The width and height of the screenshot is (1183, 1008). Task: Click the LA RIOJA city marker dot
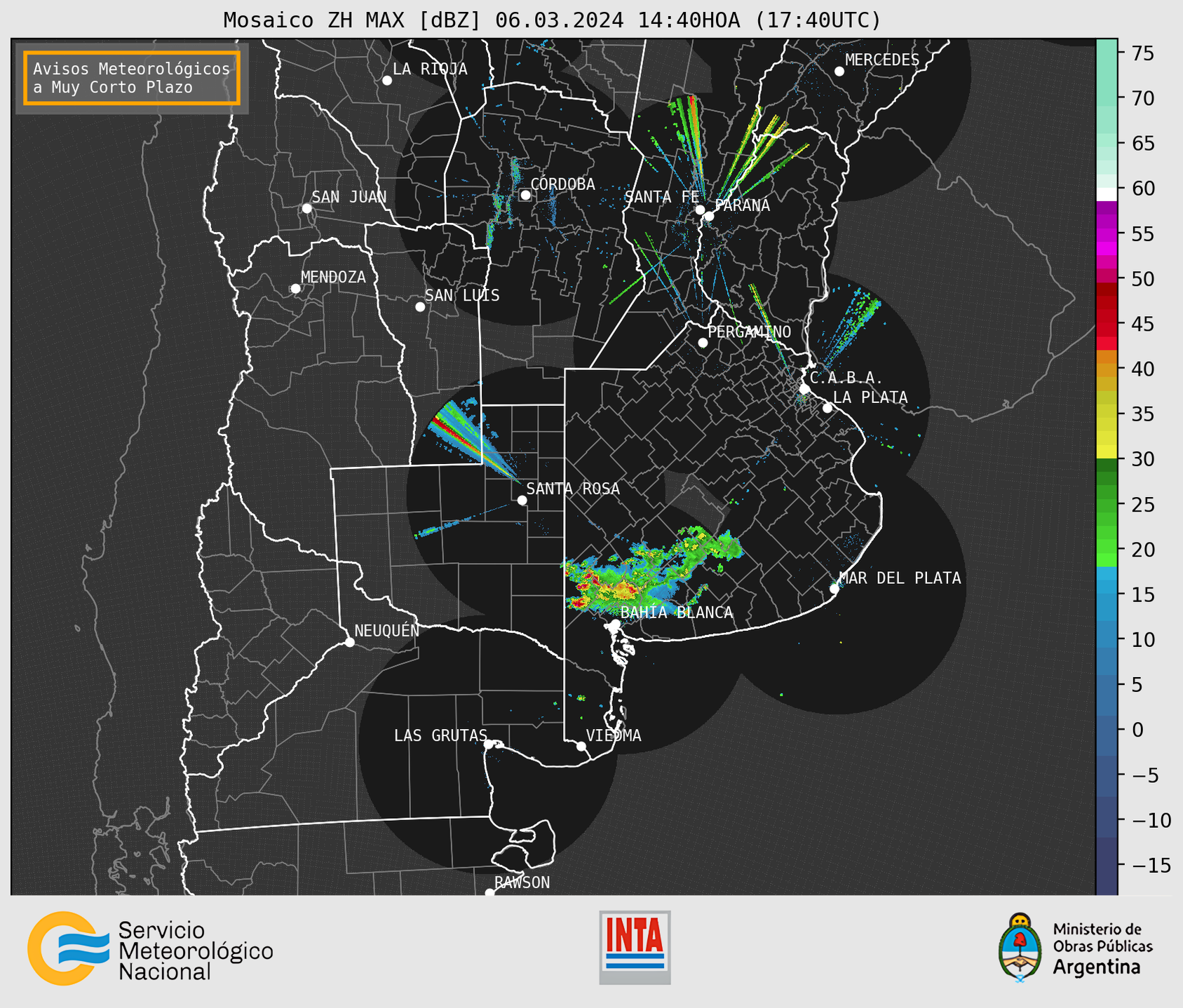point(387,81)
